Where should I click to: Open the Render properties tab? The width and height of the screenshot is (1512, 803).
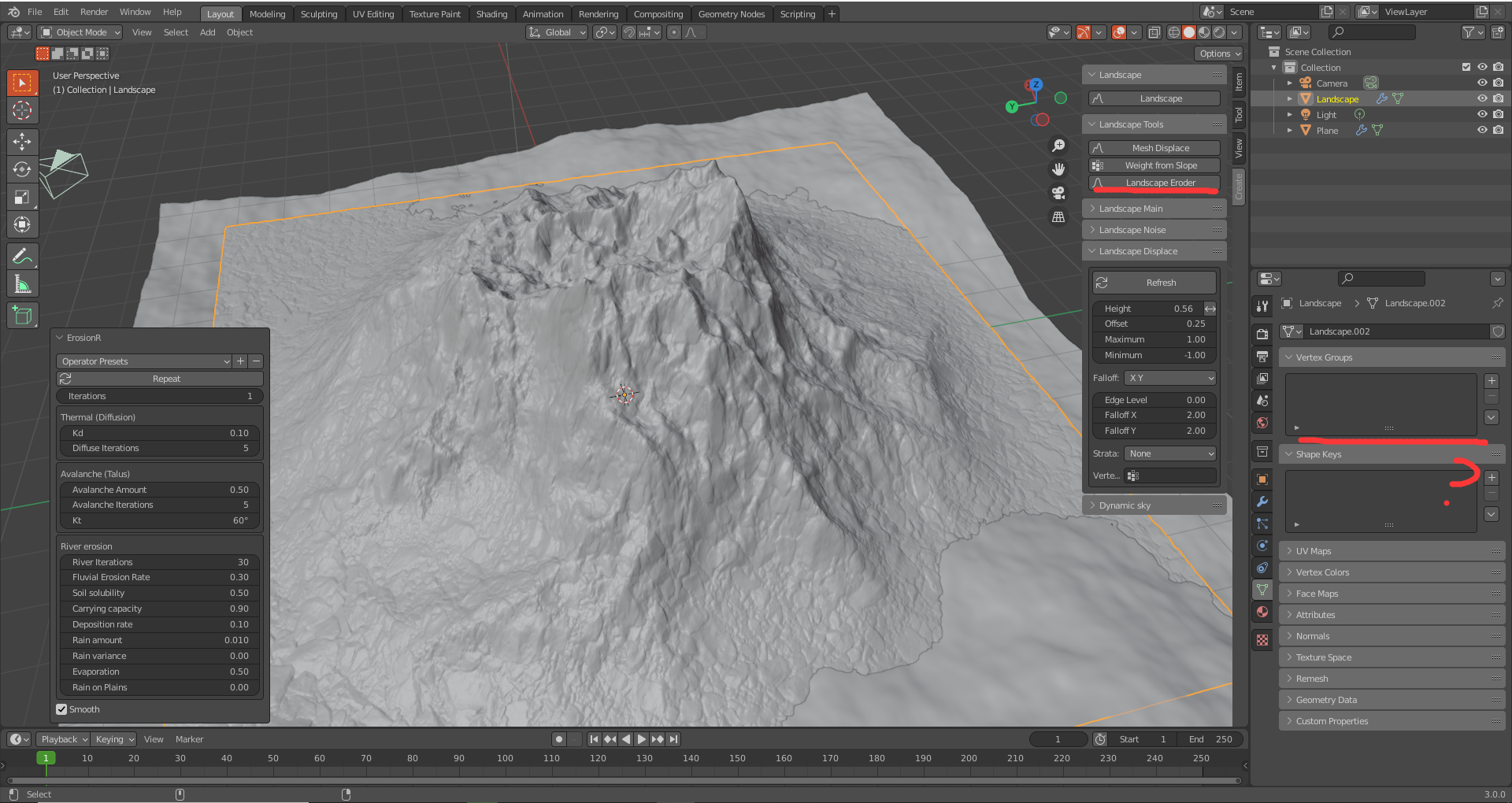[1262, 334]
